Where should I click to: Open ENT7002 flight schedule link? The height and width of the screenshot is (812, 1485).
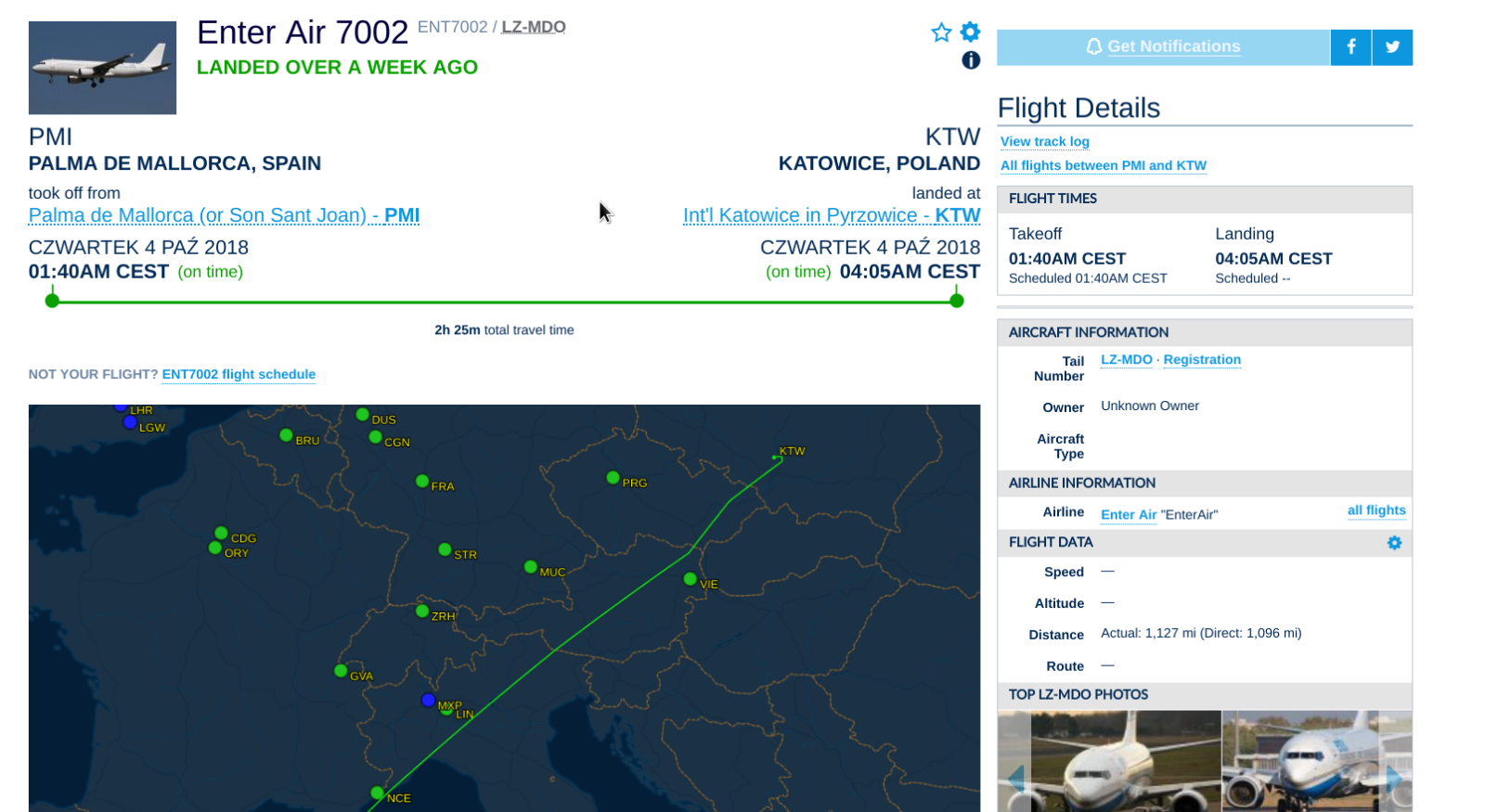(239, 375)
